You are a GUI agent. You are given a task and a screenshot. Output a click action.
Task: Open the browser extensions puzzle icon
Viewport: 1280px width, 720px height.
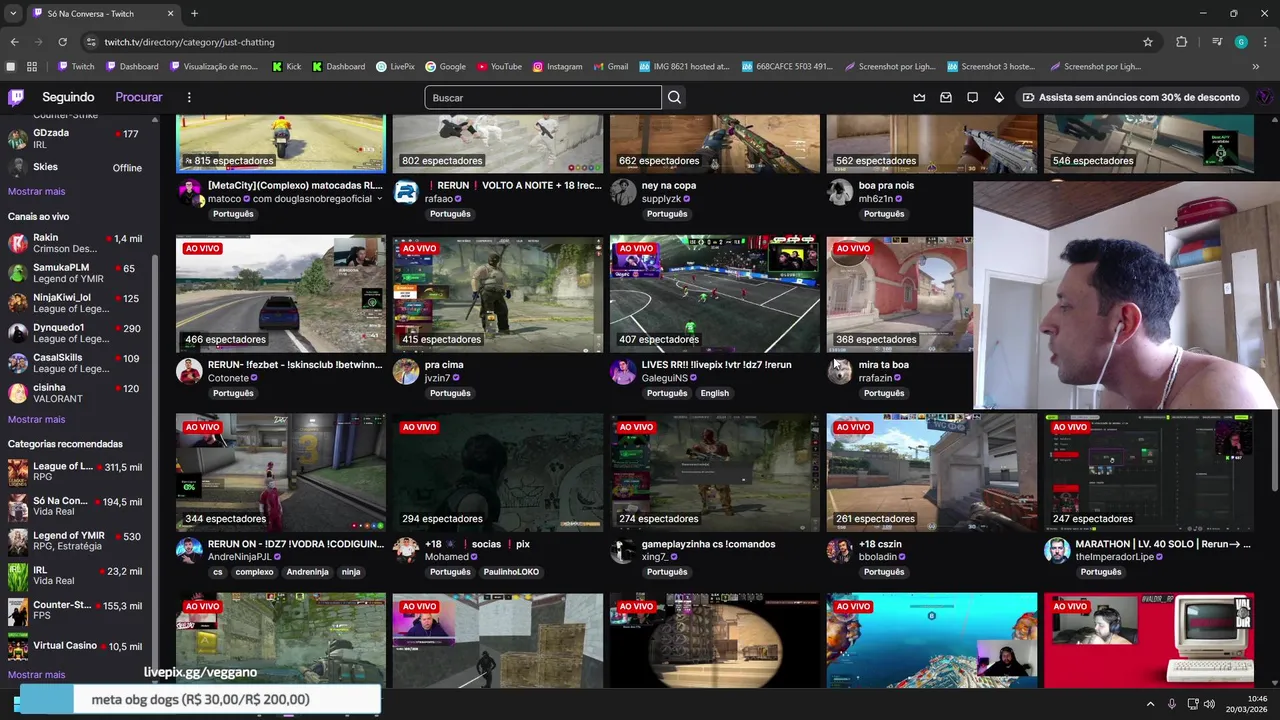click(1182, 42)
